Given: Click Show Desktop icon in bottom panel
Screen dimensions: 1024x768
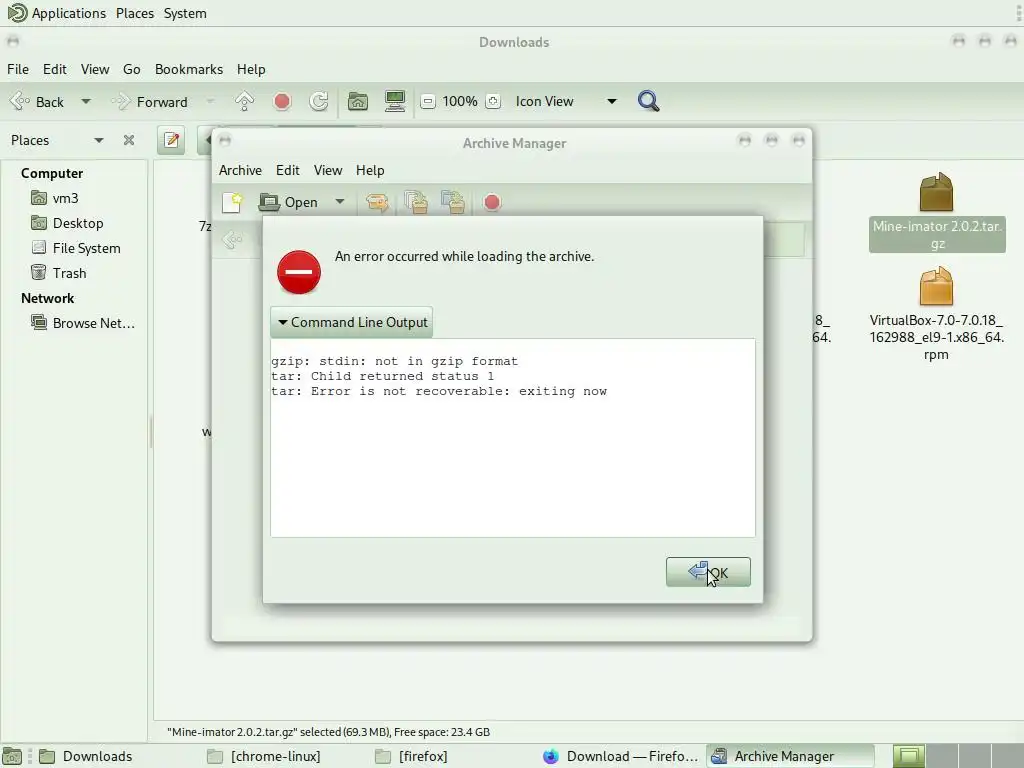Looking at the screenshot, I should 12,756.
